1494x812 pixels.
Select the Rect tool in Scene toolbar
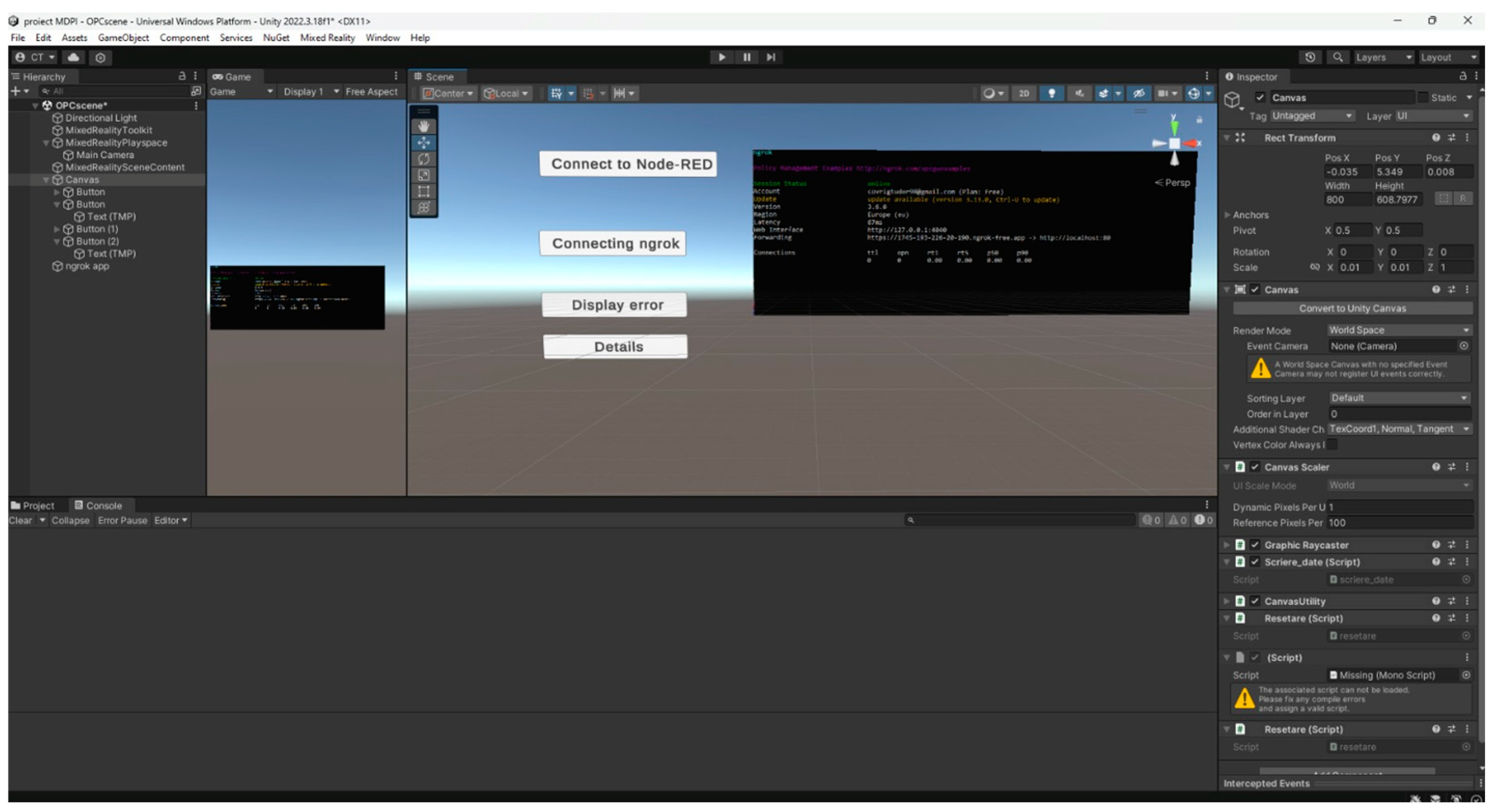click(423, 192)
